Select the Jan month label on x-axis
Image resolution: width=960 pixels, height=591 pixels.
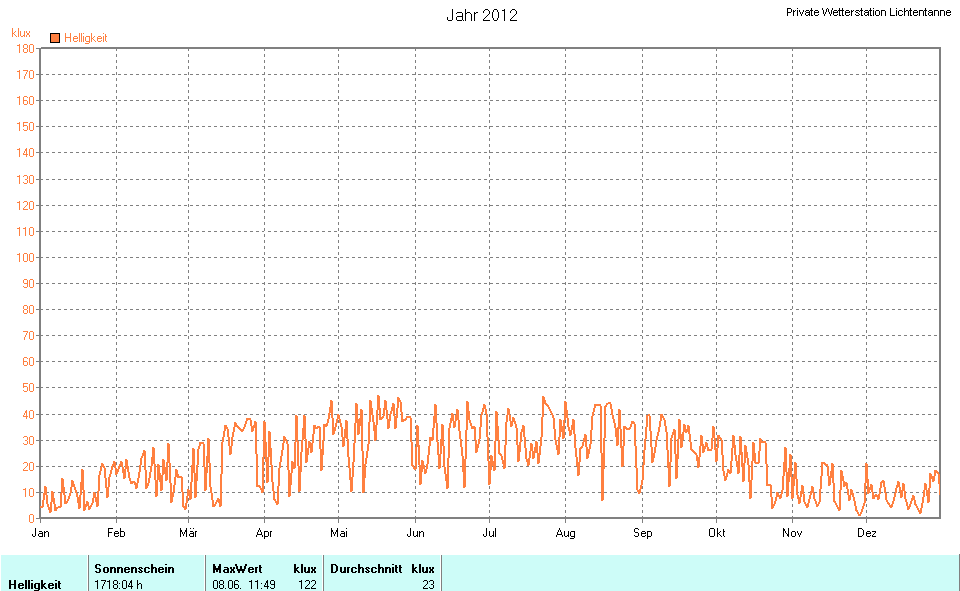pos(41,533)
